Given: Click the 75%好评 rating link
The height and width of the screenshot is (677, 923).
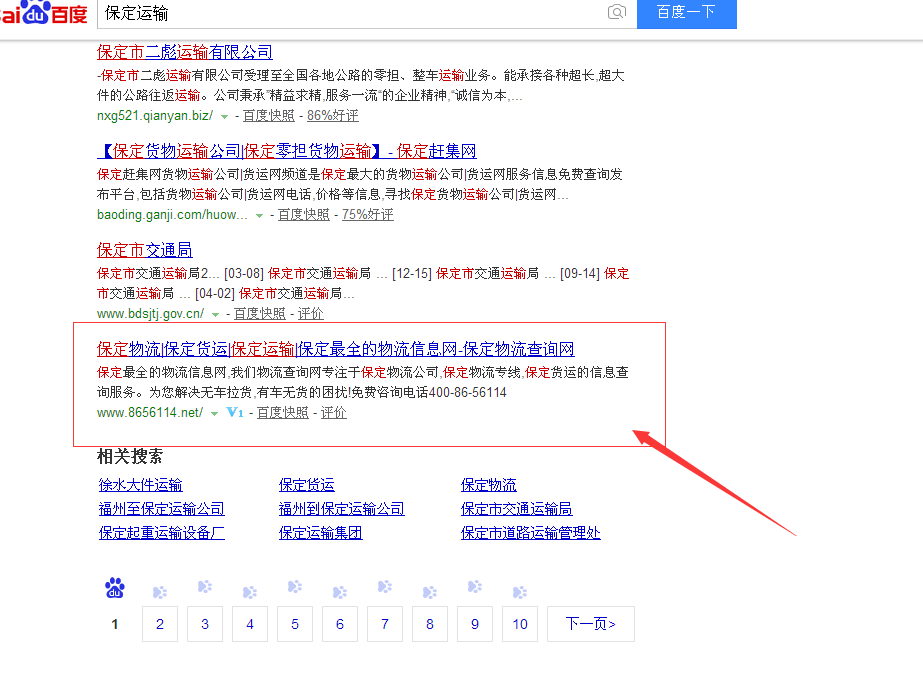Looking at the screenshot, I should [367, 214].
